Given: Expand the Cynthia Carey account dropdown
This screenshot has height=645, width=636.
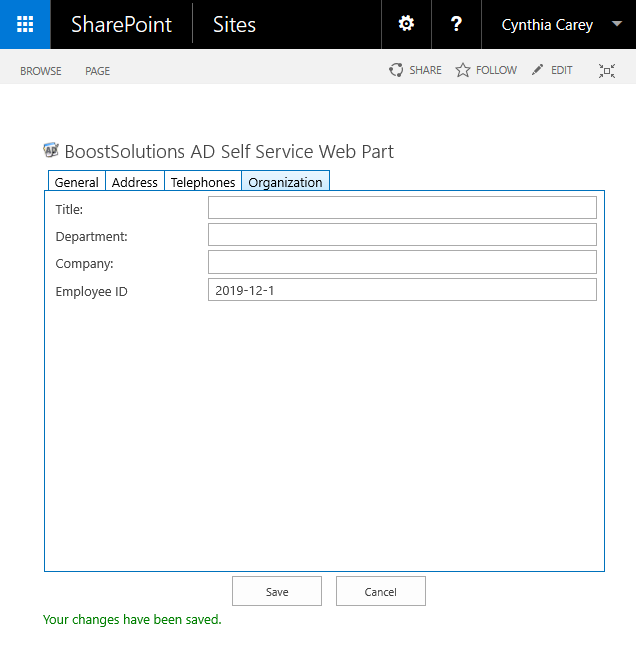Looking at the screenshot, I should 617,24.
